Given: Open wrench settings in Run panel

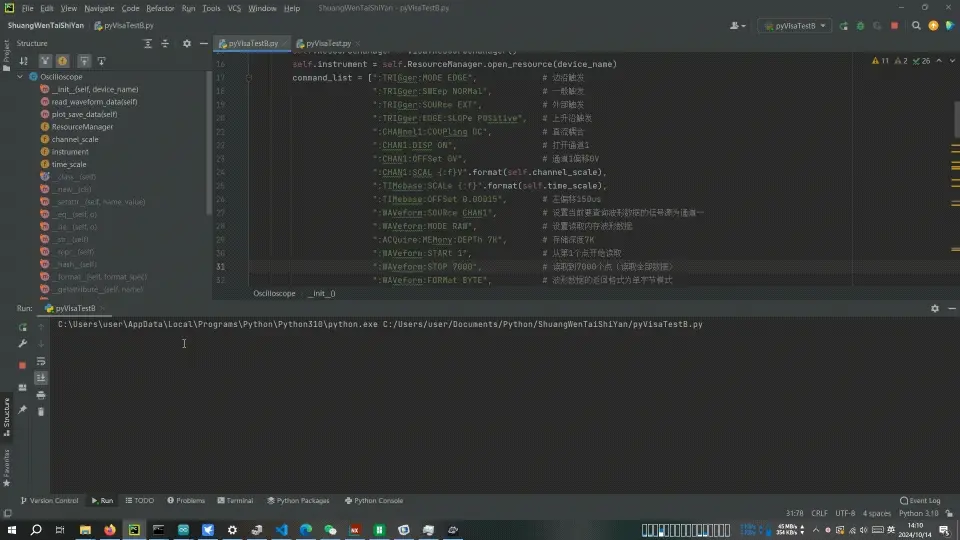Looking at the screenshot, I should 23,343.
